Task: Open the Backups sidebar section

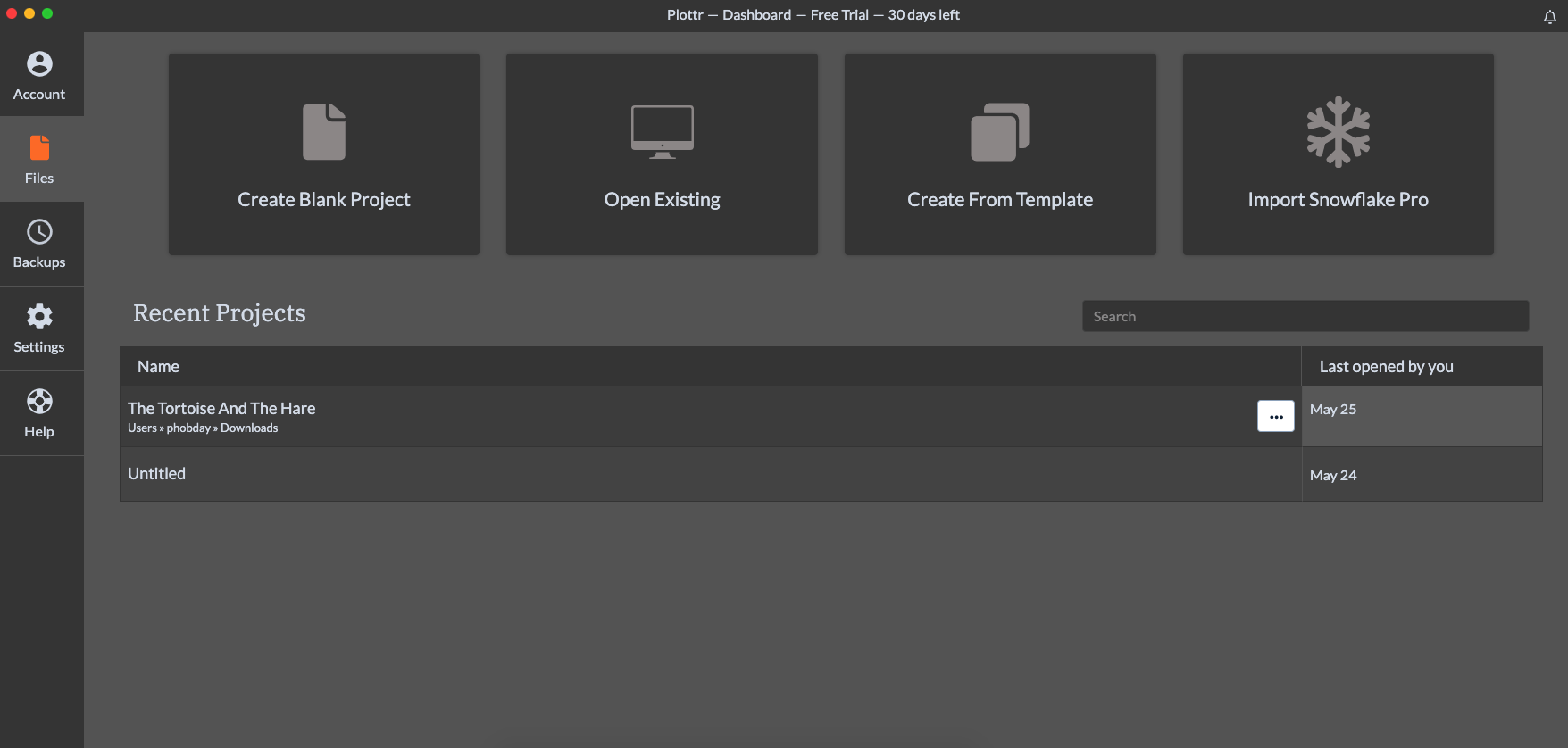Action: (x=39, y=244)
